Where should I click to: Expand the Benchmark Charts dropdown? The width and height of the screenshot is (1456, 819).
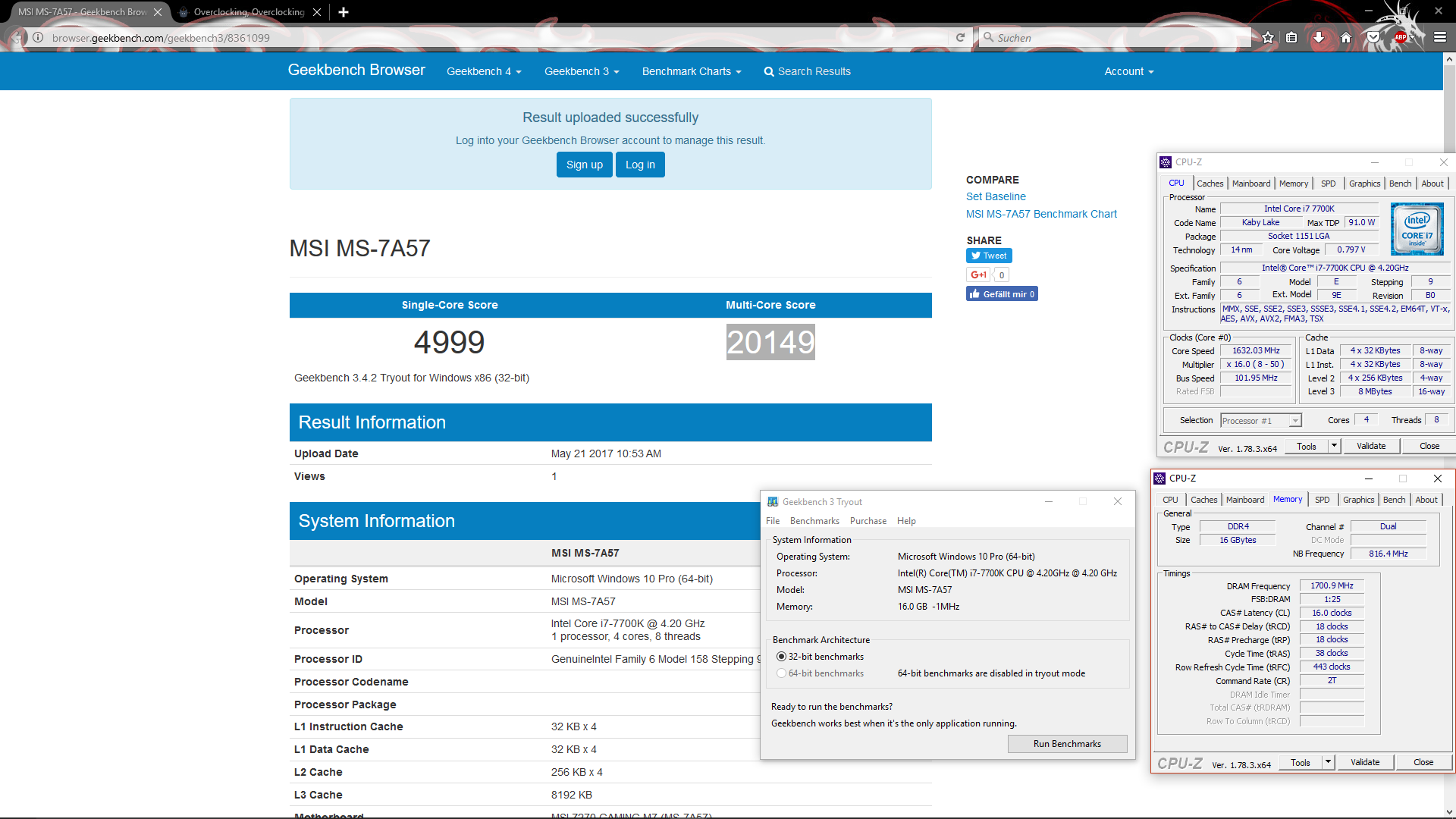pyautogui.click(x=692, y=71)
